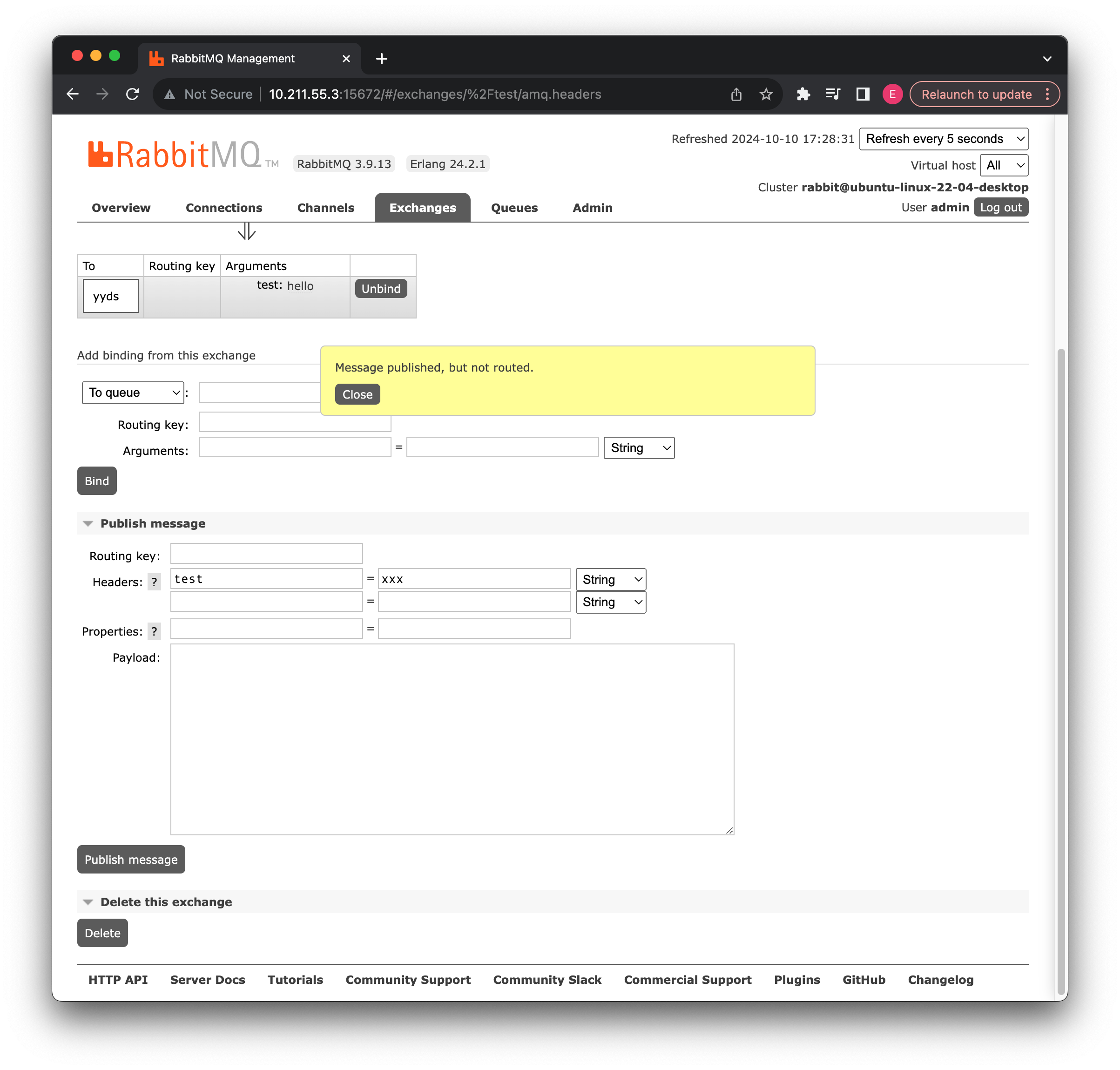
Task: Open the To queue destination dropdown
Action: (x=133, y=393)
